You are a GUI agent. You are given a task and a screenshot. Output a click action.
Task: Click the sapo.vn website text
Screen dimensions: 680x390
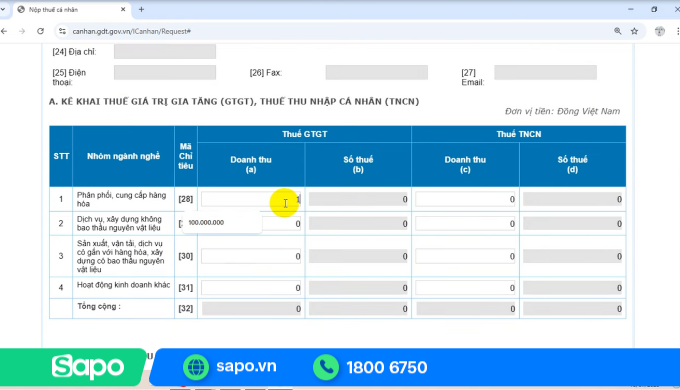[246, 366]
